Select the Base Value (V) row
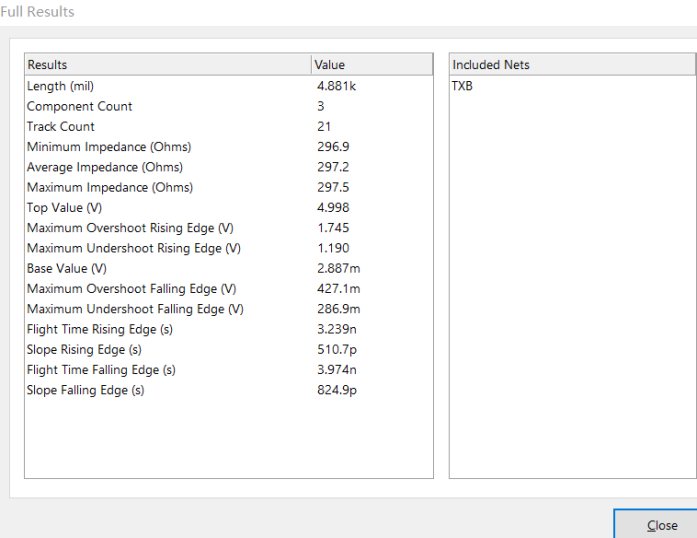The width and height of the screenshot is (697, 538). [229, 269]
